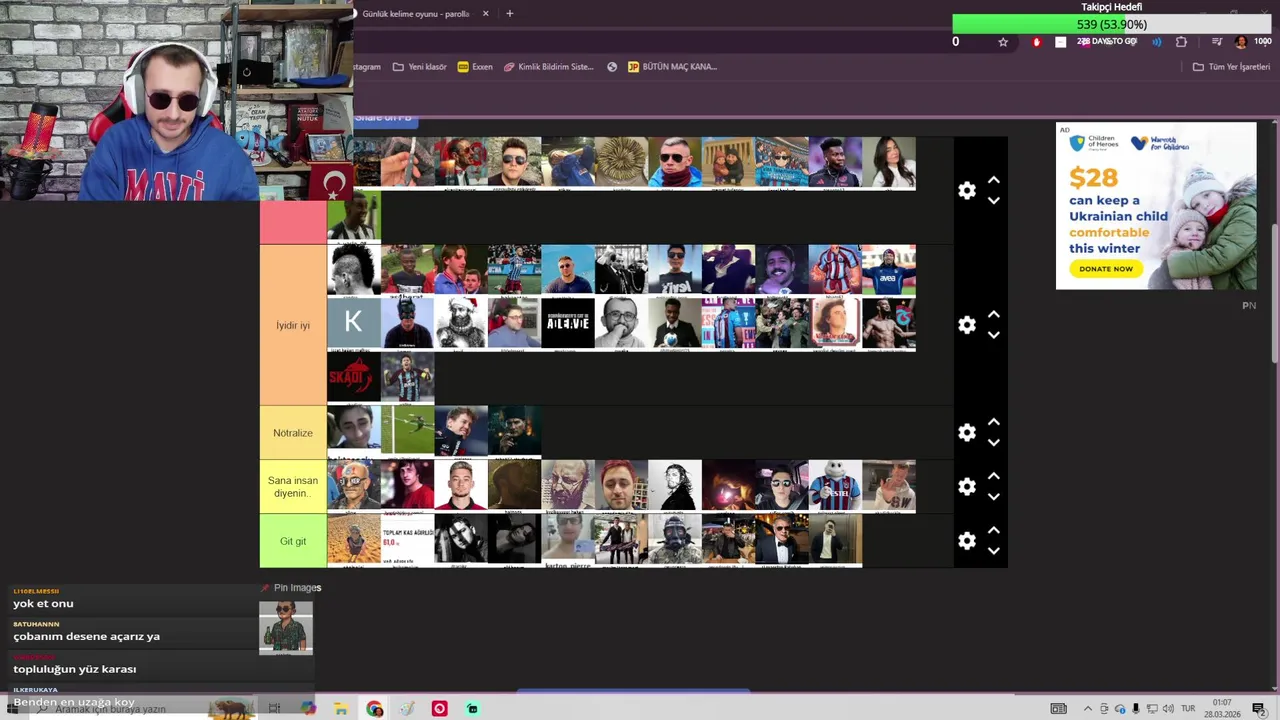Open Google Chrome from the taskbar
1280x720 pixels.
tap(374, 709)
